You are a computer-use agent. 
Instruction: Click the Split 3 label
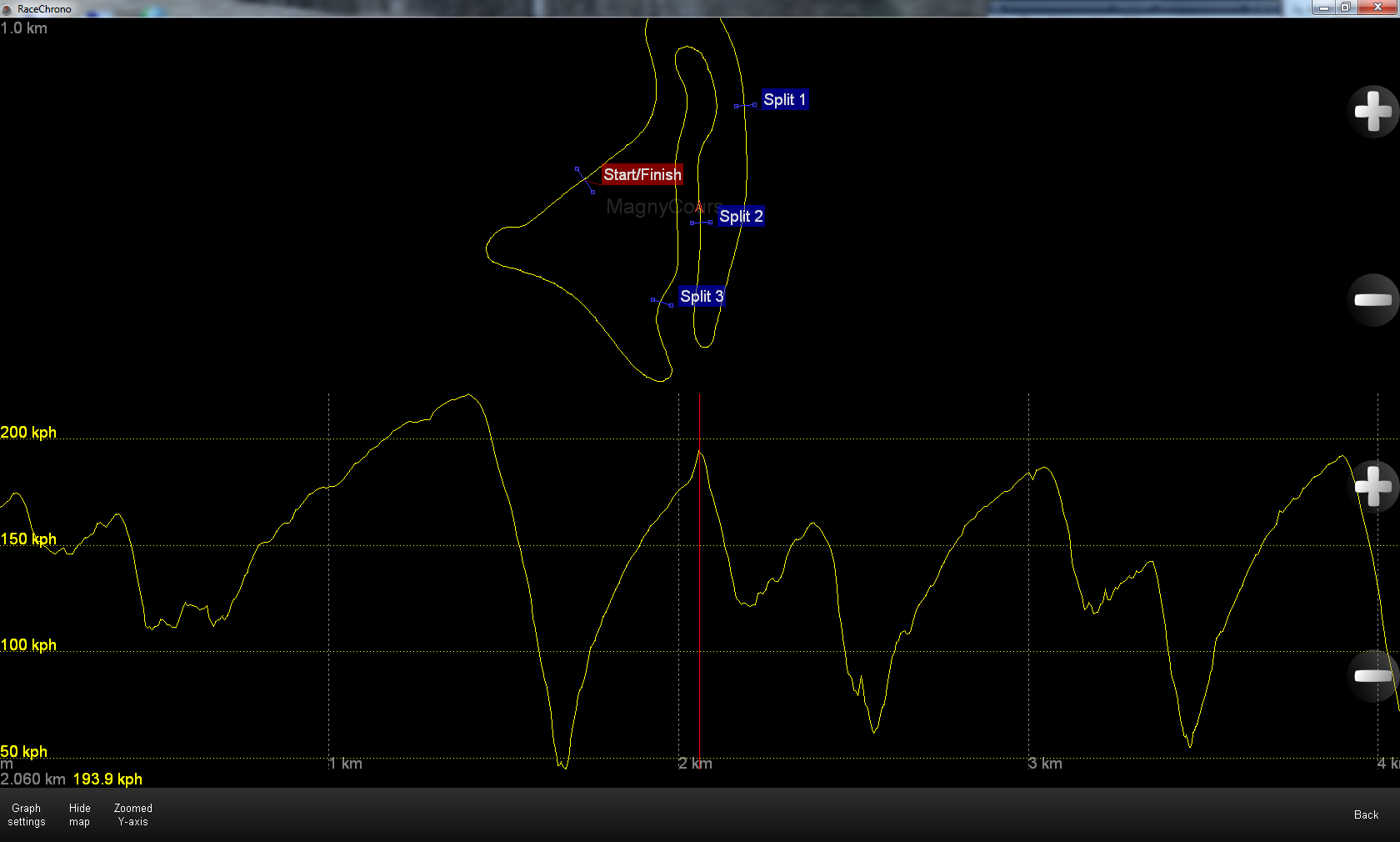701,296
